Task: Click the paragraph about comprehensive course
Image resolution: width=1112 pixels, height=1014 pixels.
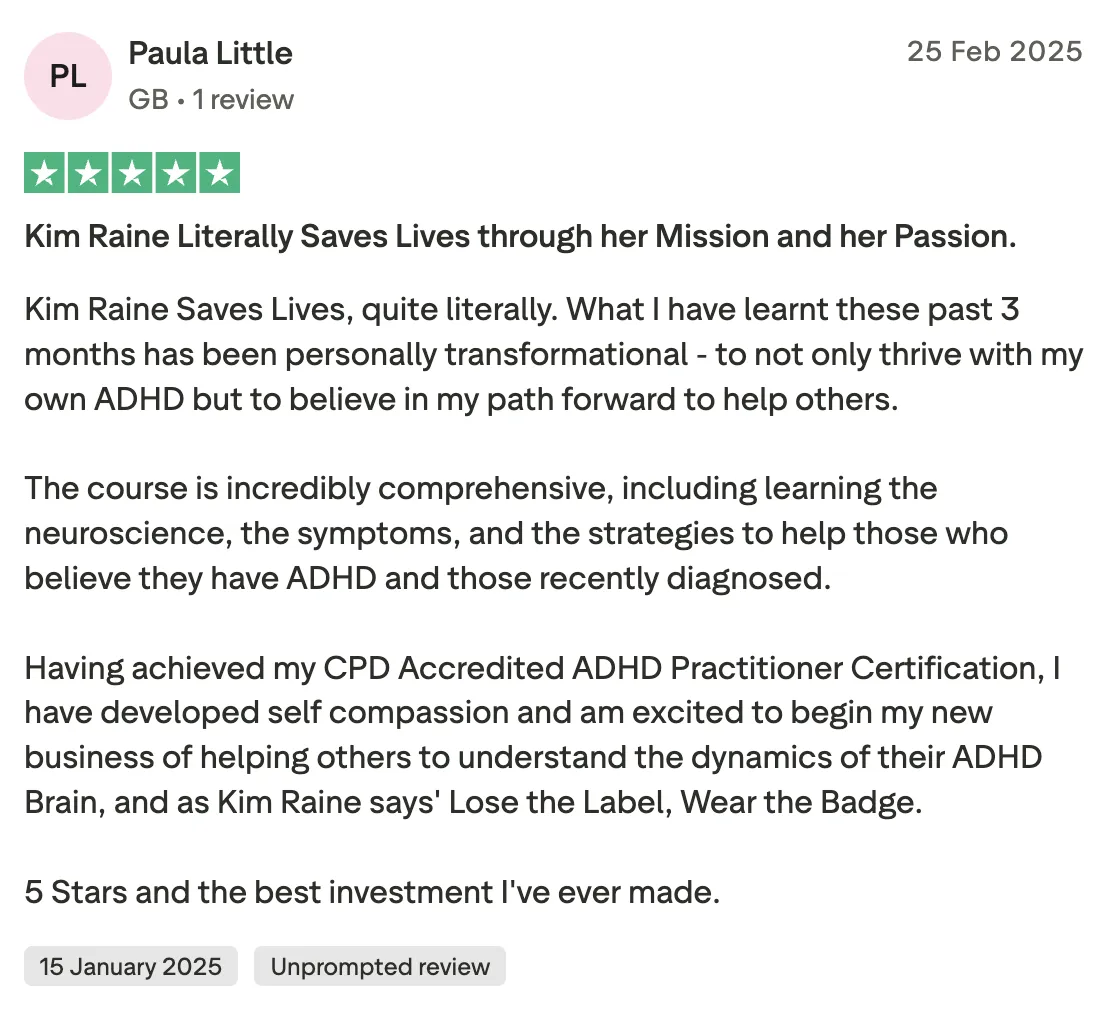Action: (516, 533)
